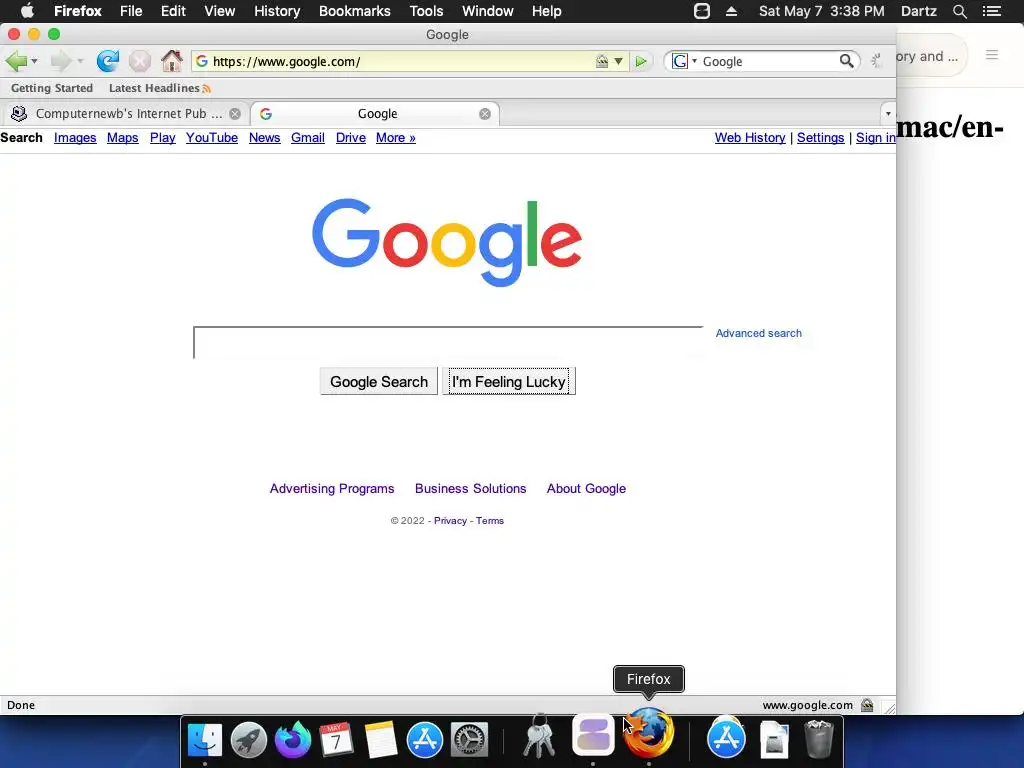This screenshot has height=768, width=1024.
Task: Open Advanced search link
Action: point(758,333)
